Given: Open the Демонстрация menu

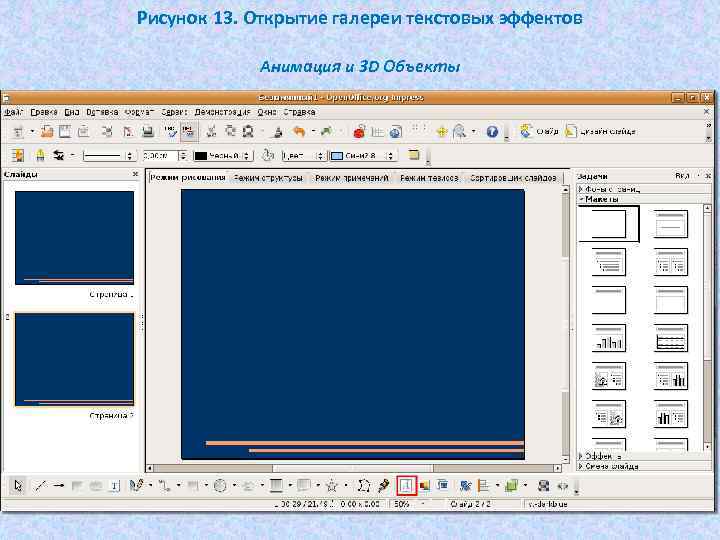Looking at the screenshot, I should (x=223, y=112).
